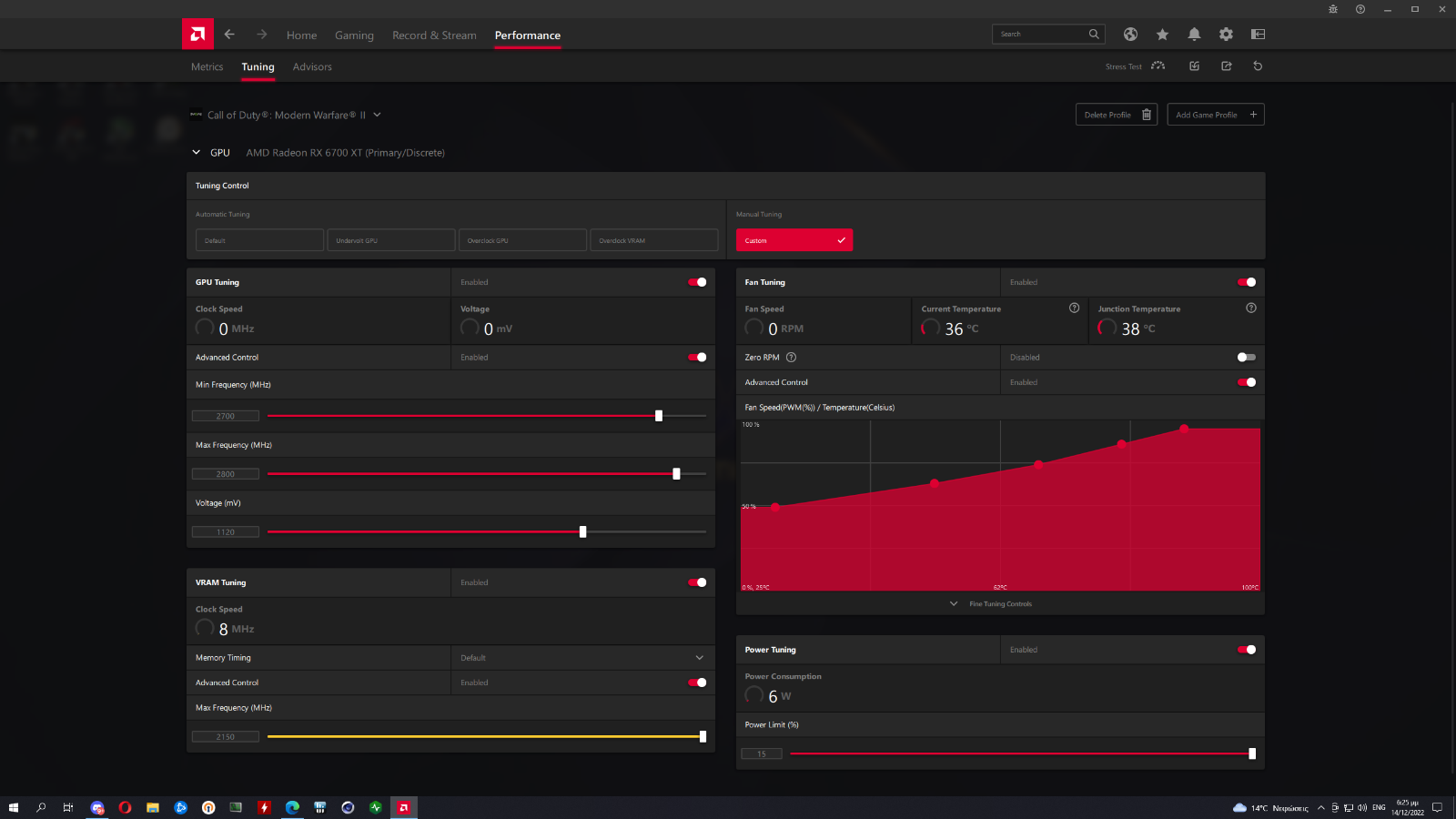Go back with the left arrow
1456x819 pixels.
point(229,35)
